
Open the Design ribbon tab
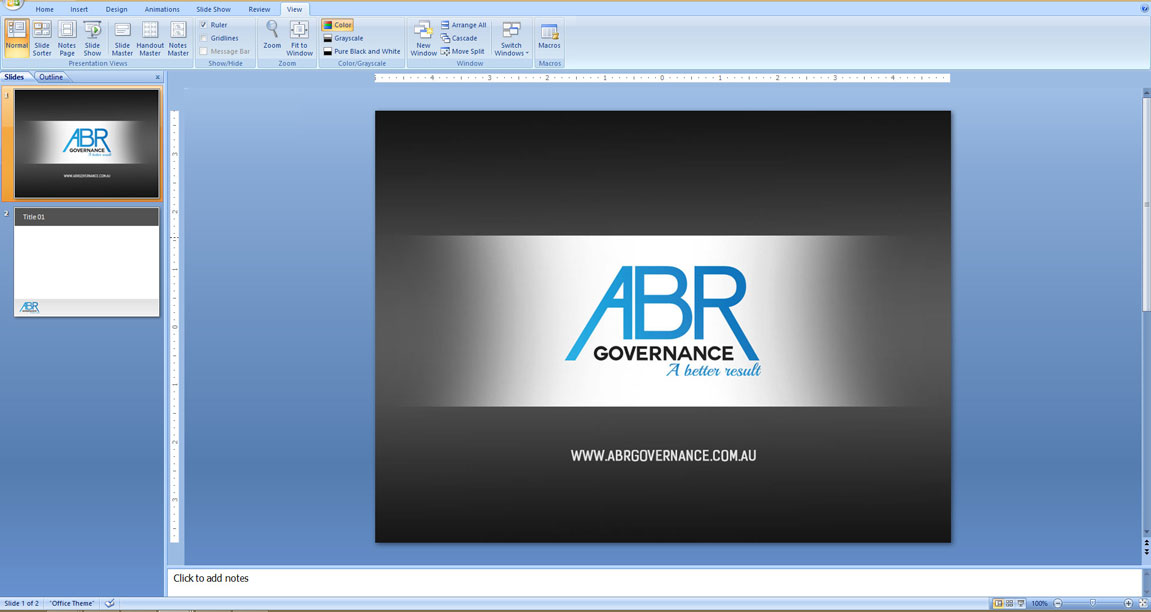click(116, 10)
